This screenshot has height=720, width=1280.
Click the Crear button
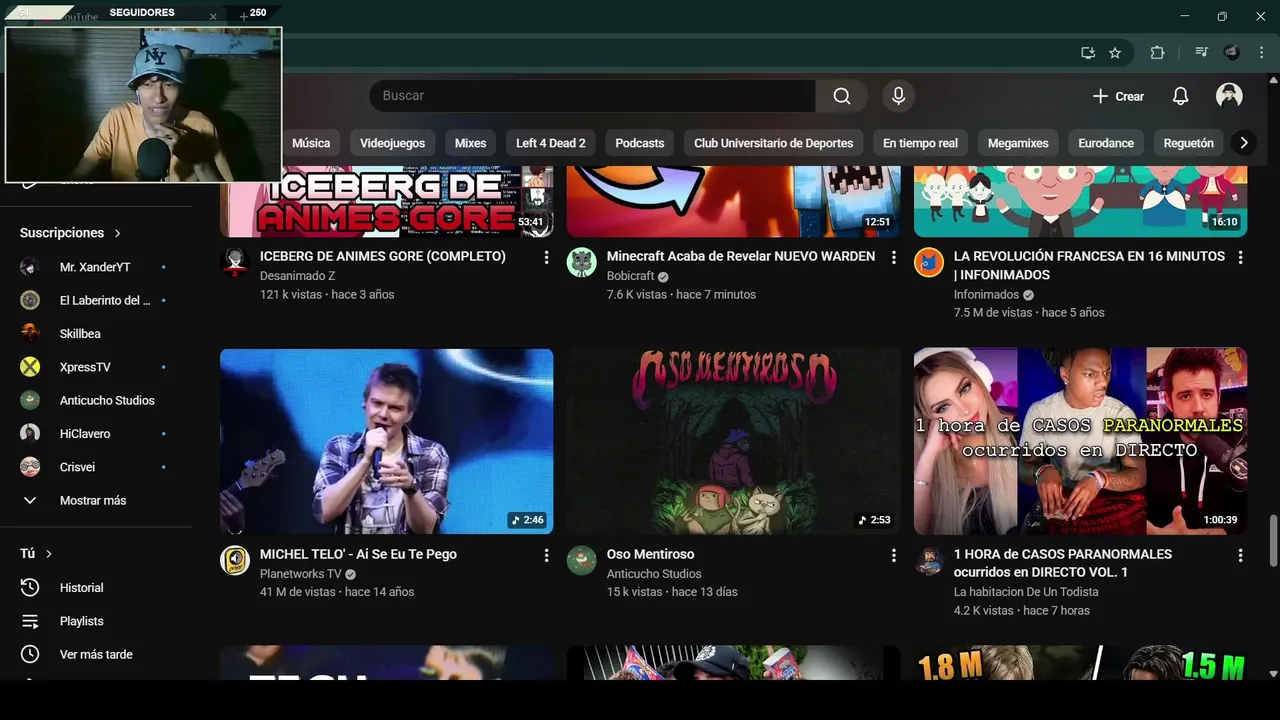click(x=1118, y=96)
